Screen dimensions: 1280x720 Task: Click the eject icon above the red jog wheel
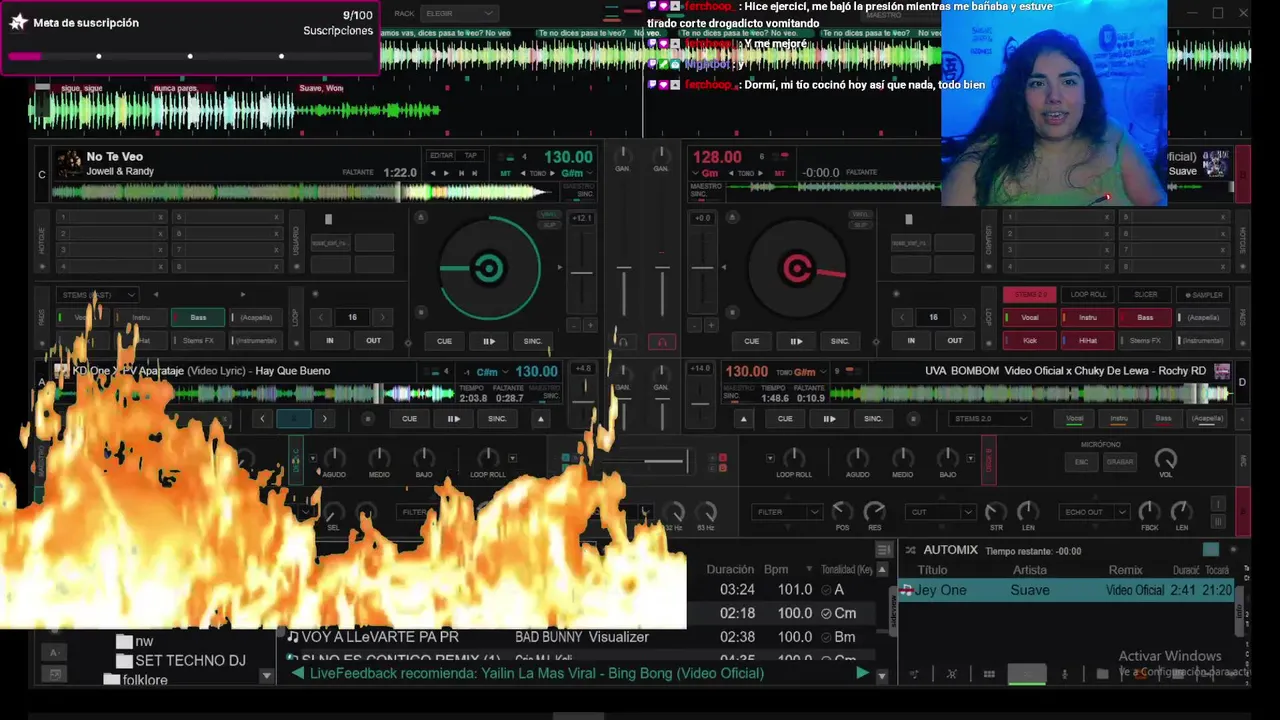(730, 217)
